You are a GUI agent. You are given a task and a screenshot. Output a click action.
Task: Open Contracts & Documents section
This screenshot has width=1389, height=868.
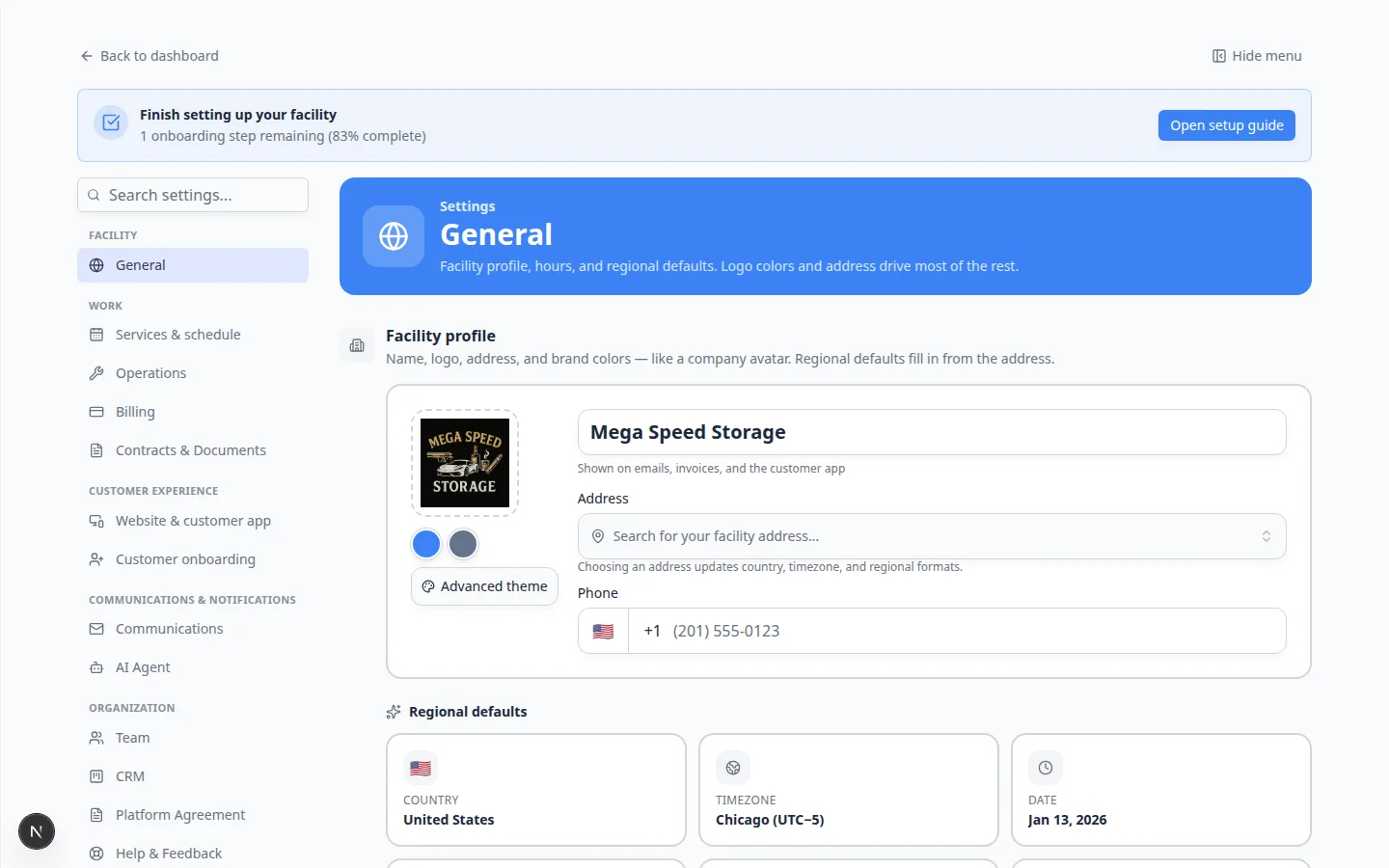[x=193, y=450]
